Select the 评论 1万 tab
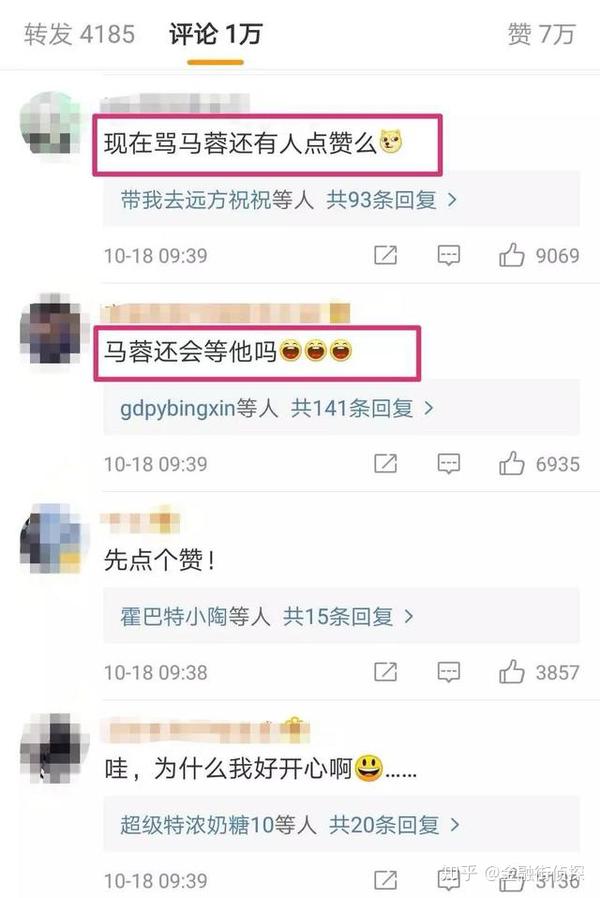The height and width of the screenshot is (898, 600). (x=216, y=34)
